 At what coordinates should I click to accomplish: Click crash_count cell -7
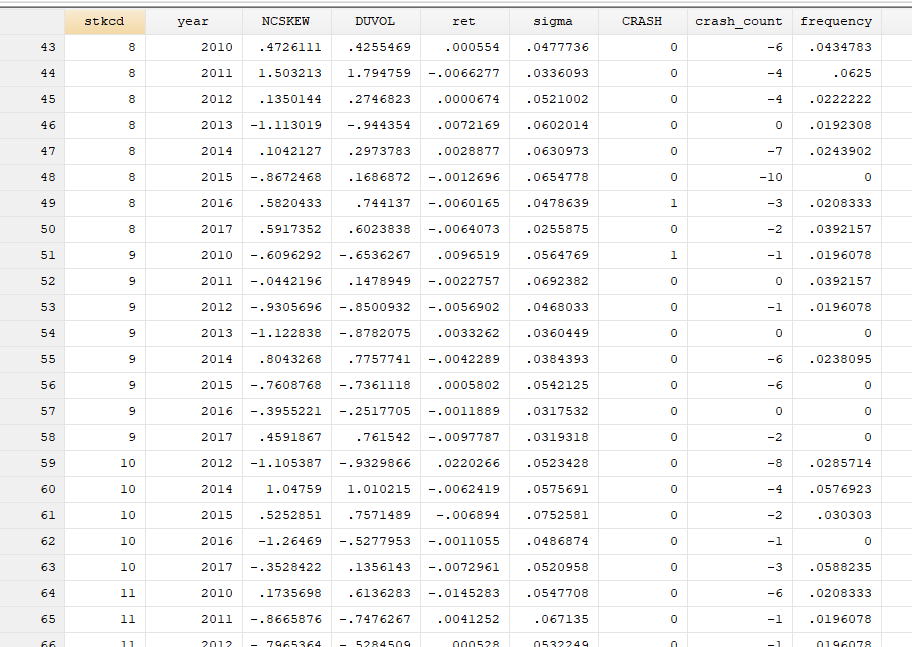739,151
